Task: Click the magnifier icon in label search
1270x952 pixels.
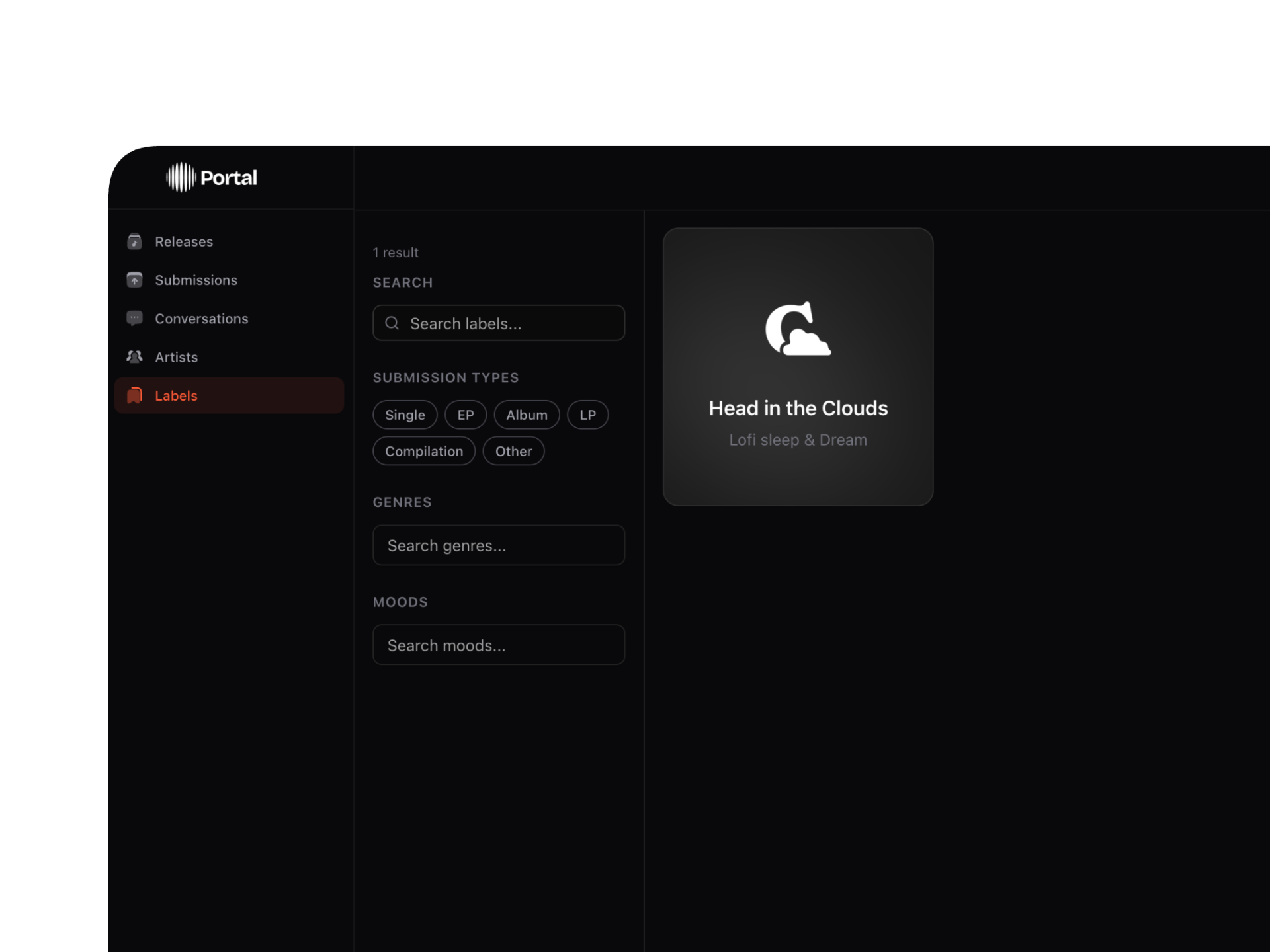Action: point(392,323)
